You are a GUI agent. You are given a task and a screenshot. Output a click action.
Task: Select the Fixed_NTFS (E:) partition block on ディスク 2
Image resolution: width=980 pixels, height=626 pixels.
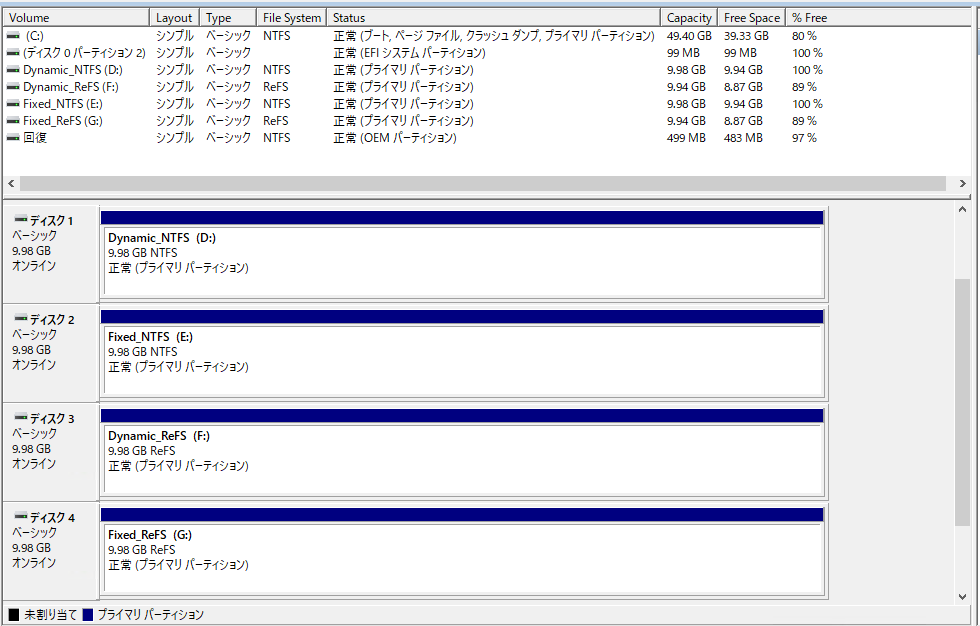462,353
